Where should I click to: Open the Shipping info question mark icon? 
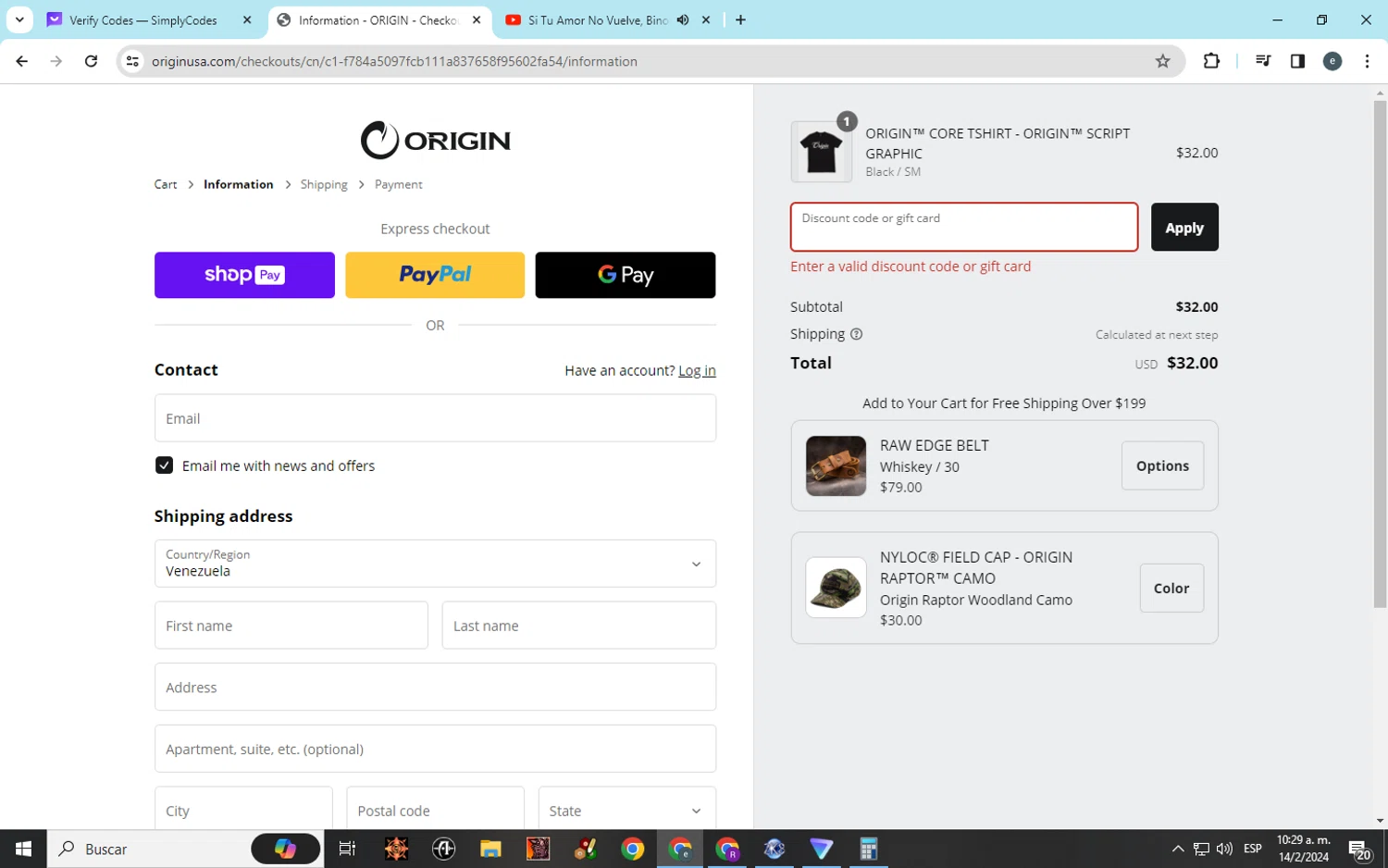[856, 334]
